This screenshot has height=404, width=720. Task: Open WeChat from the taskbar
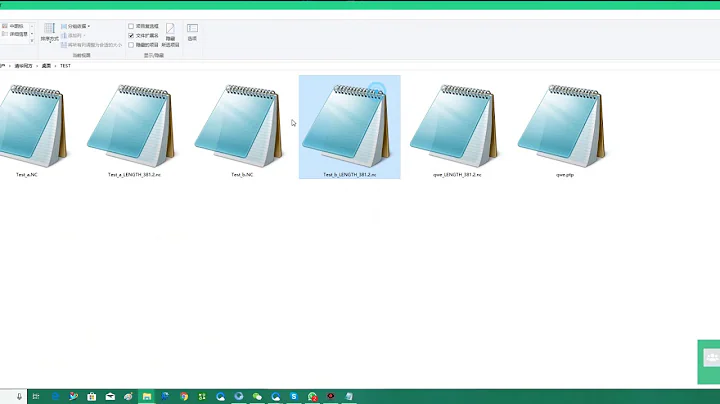click(x=257, y=396)
